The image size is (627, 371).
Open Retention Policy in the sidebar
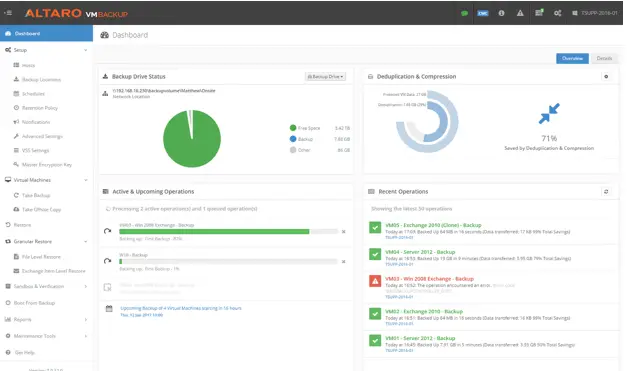[x=40, y=108]
